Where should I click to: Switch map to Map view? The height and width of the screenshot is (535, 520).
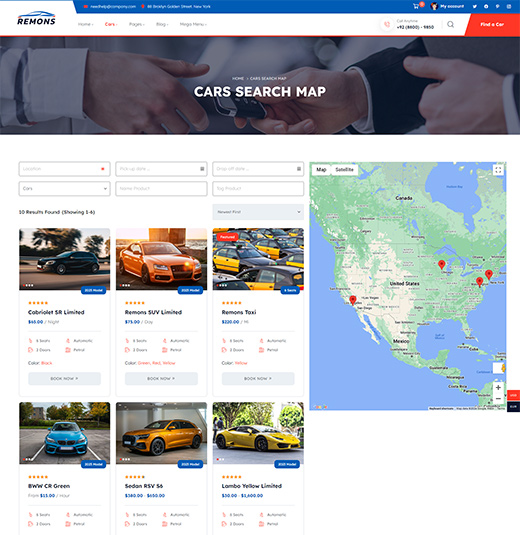pos(321,170)
